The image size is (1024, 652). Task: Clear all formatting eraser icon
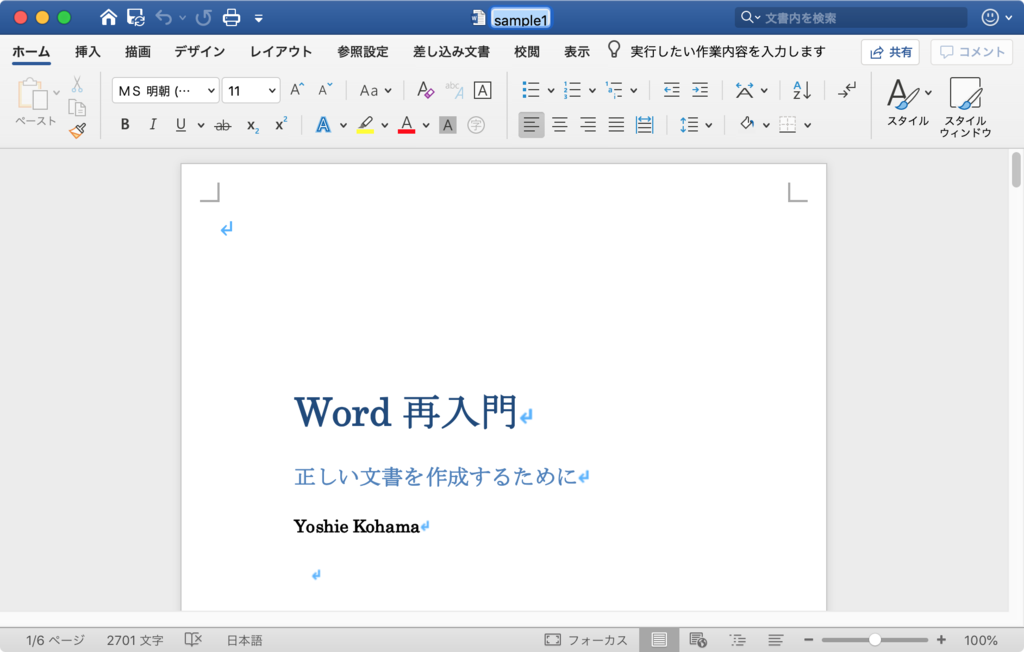[x=425, y=90]
